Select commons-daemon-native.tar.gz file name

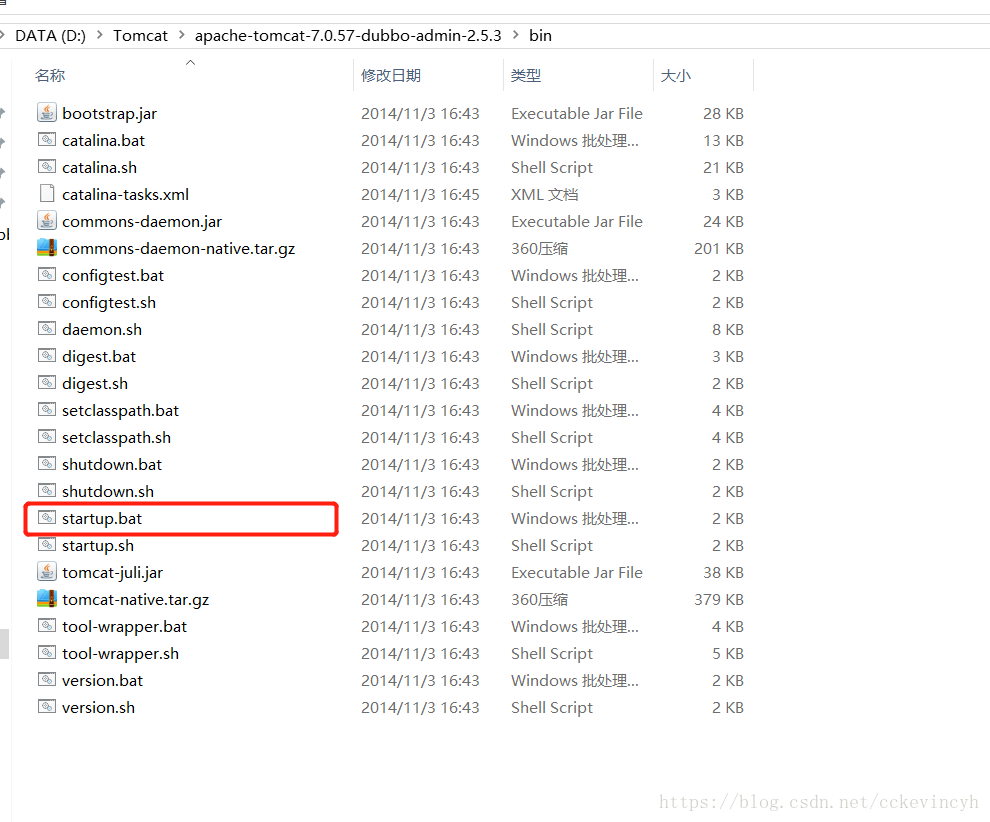pos(179,249)
